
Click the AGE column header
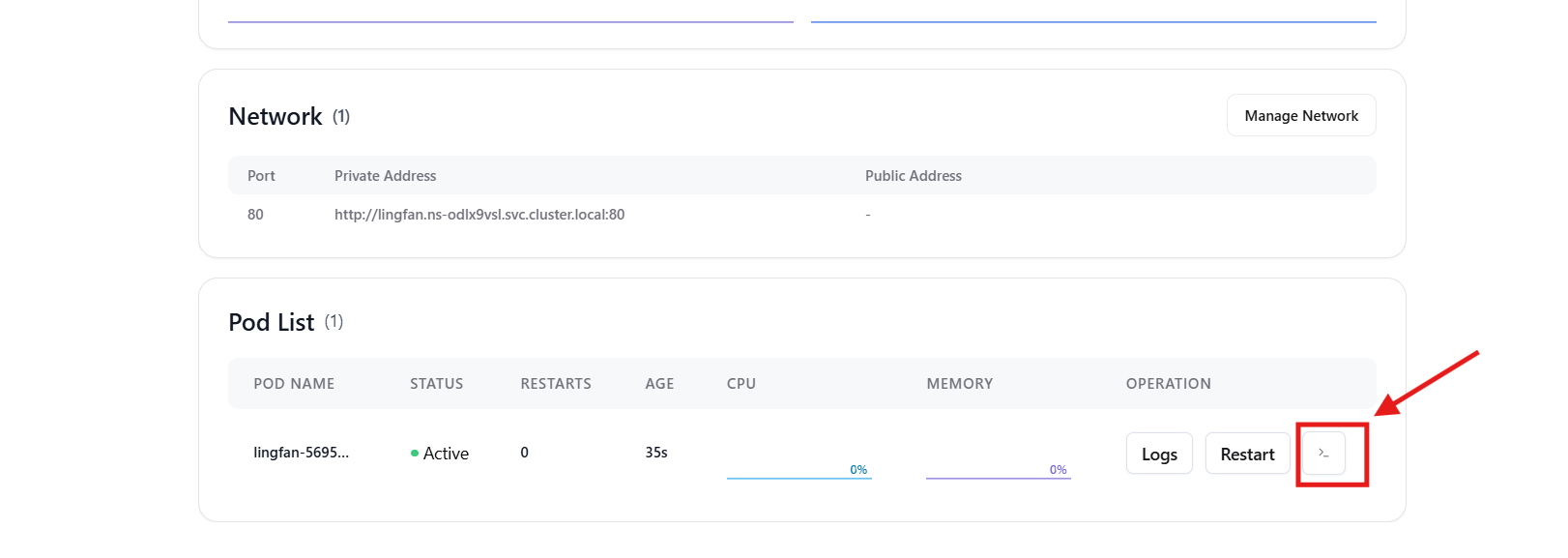point(659,384)
